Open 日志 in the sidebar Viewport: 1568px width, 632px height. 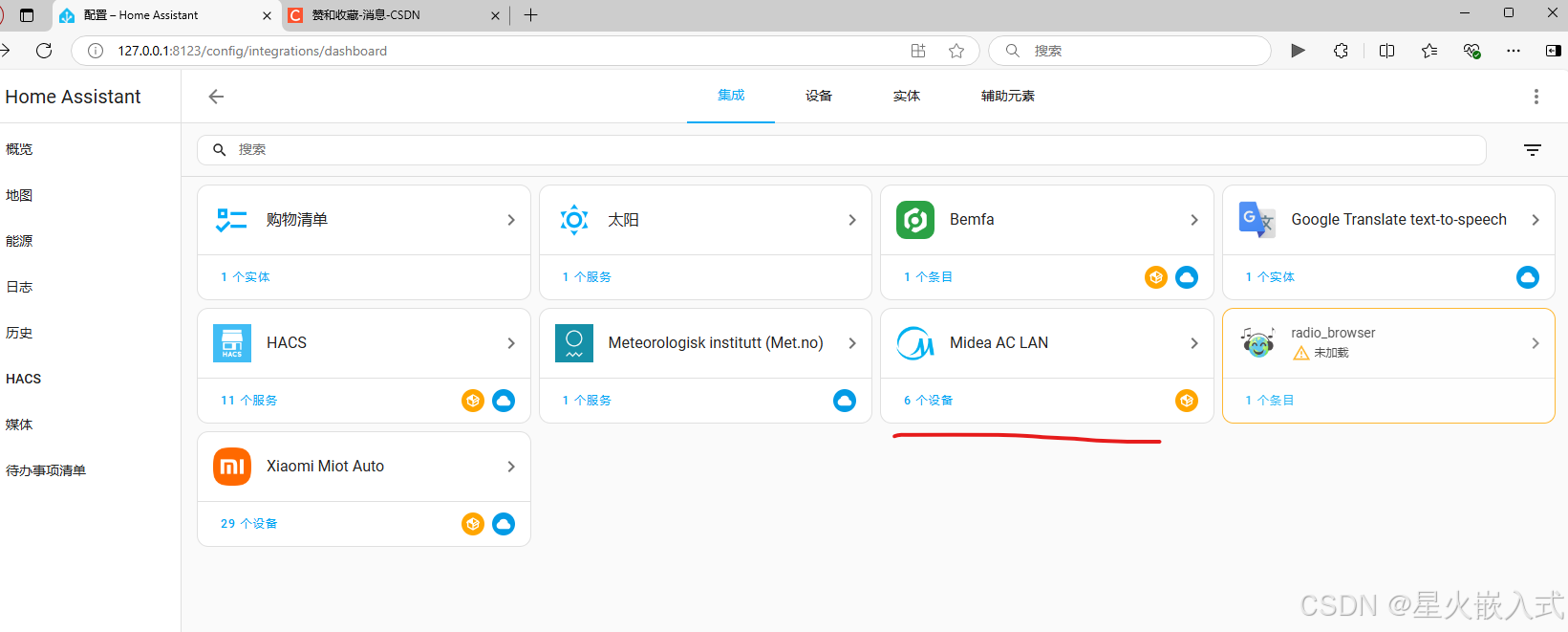tap(19, 287)
